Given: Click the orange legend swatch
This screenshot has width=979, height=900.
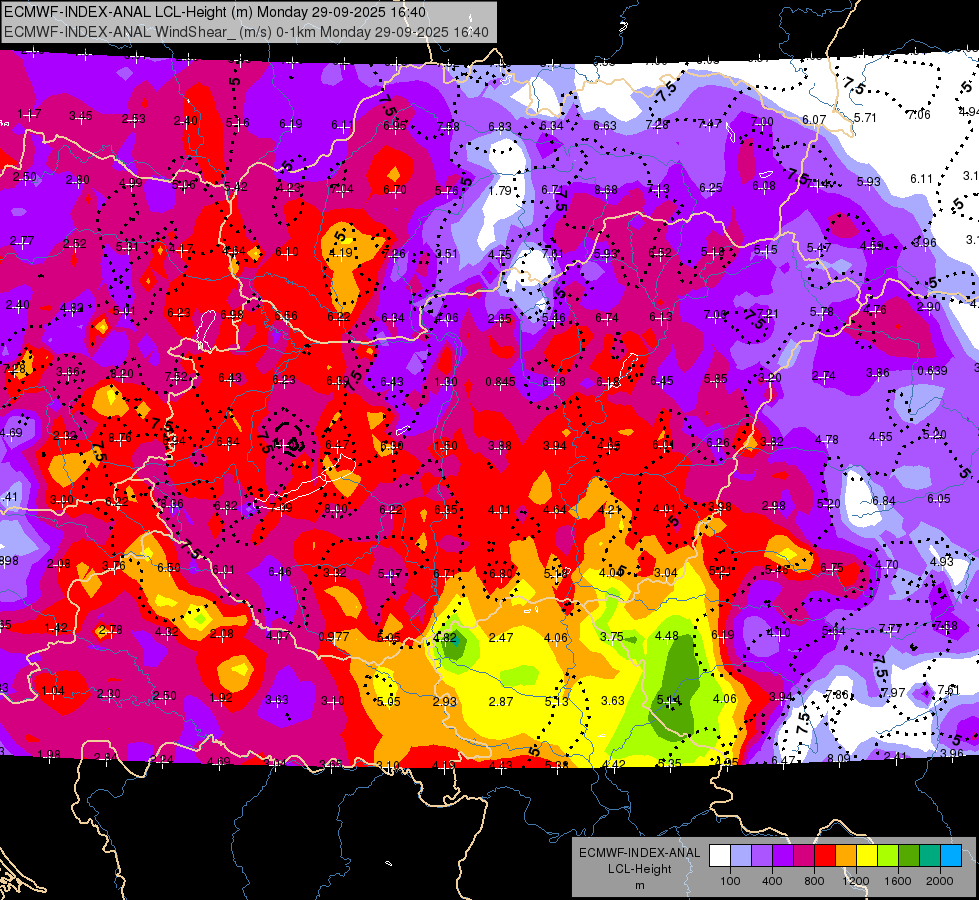Looking at the screenshot, I should (x=846, y=855).
